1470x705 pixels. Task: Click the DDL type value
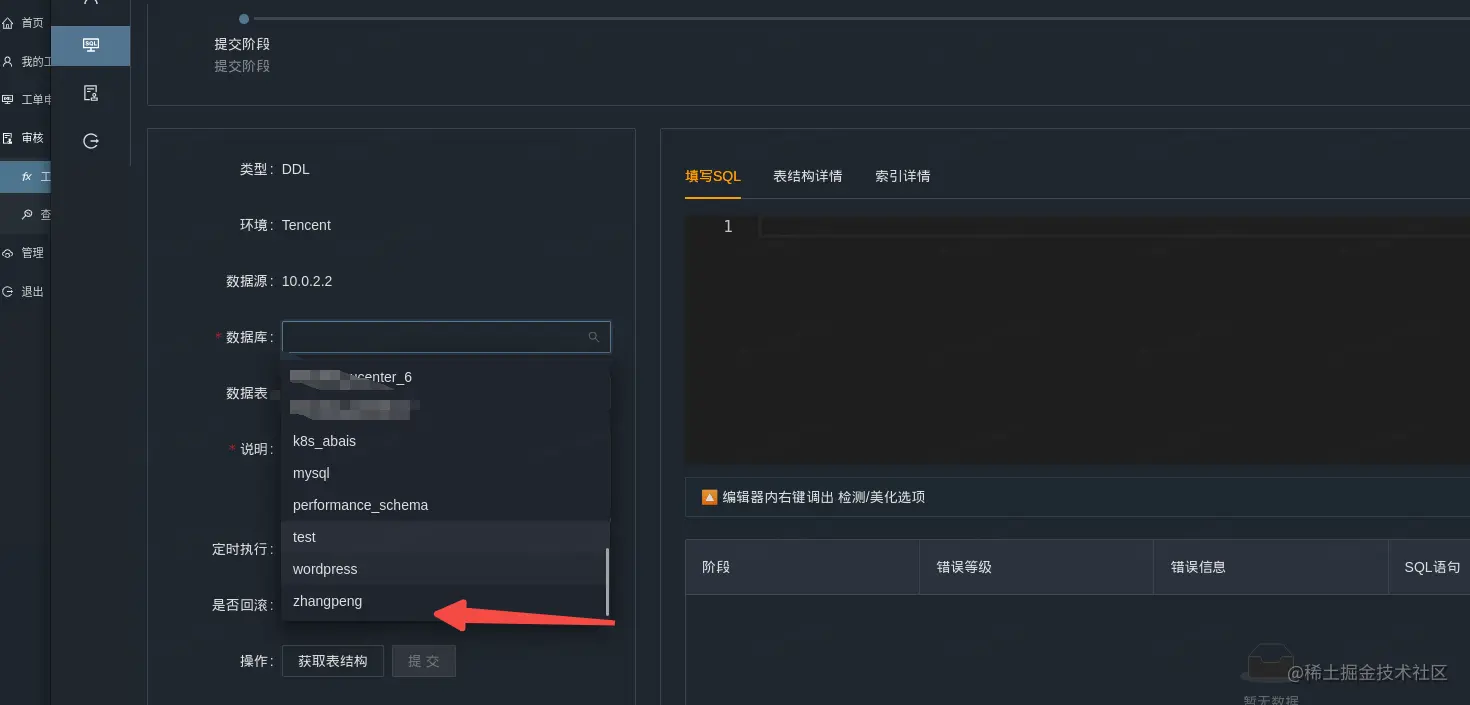(x=296, y=169)
